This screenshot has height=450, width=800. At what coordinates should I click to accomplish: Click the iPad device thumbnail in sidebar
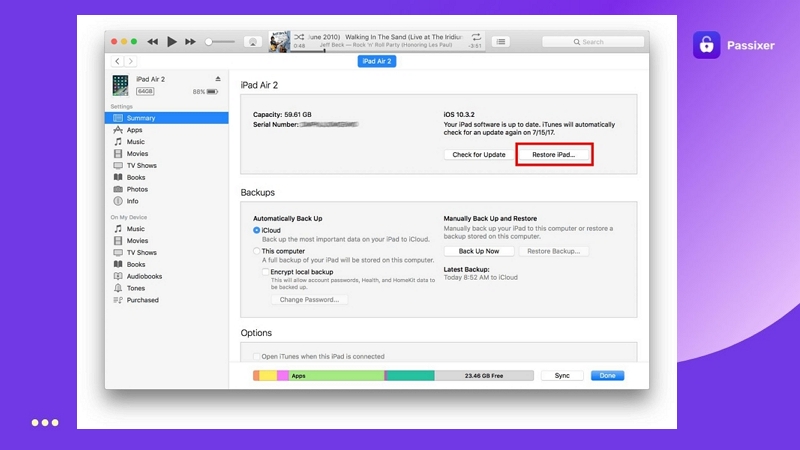pos(120,85)
